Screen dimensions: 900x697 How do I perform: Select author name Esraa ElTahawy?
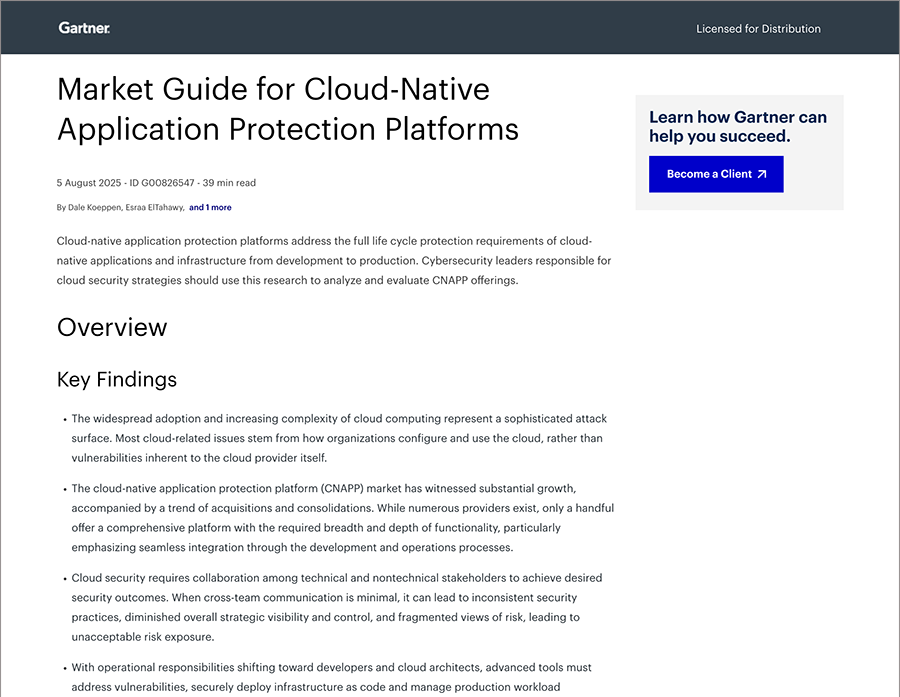click(154, 208)
